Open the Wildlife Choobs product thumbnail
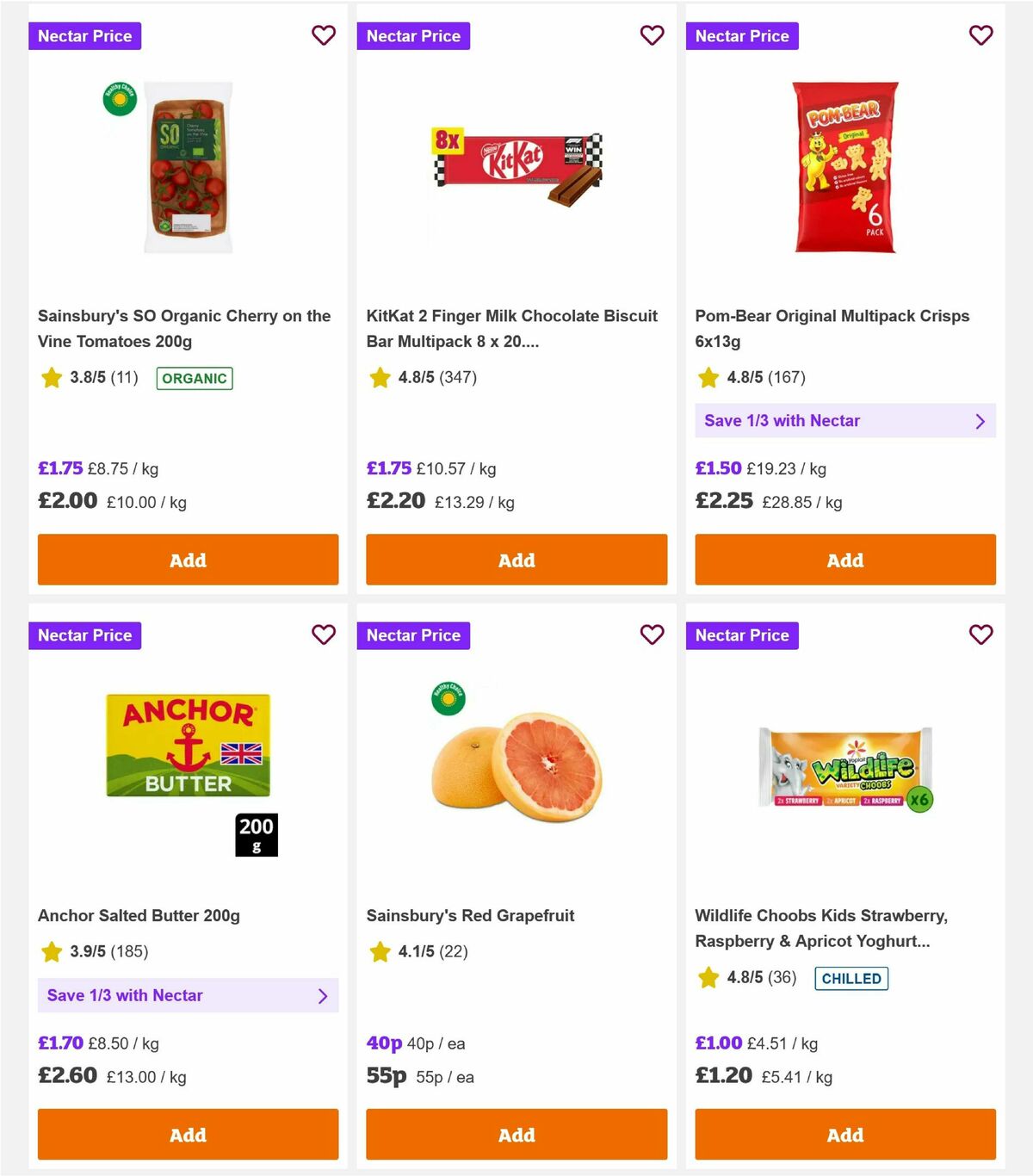Image resolution: width=1033 pixels, height=1176 pixels. coord(844,764)
